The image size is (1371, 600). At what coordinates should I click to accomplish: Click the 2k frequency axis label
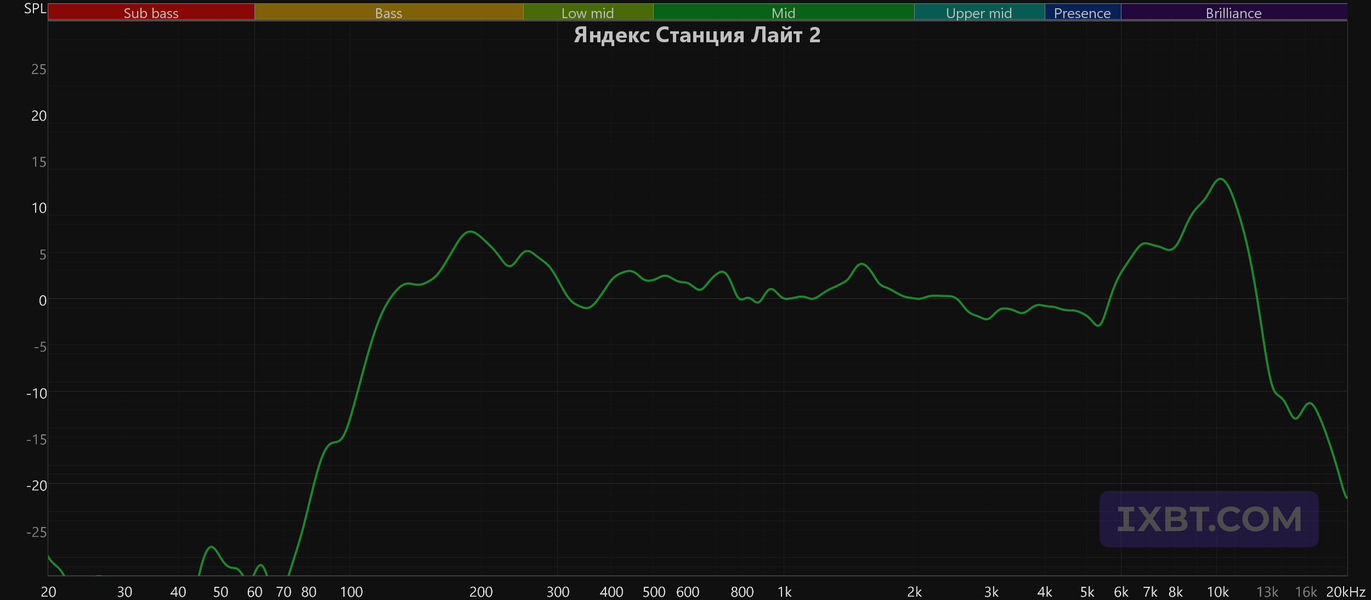pyautogui.click(x=915, y=591)
